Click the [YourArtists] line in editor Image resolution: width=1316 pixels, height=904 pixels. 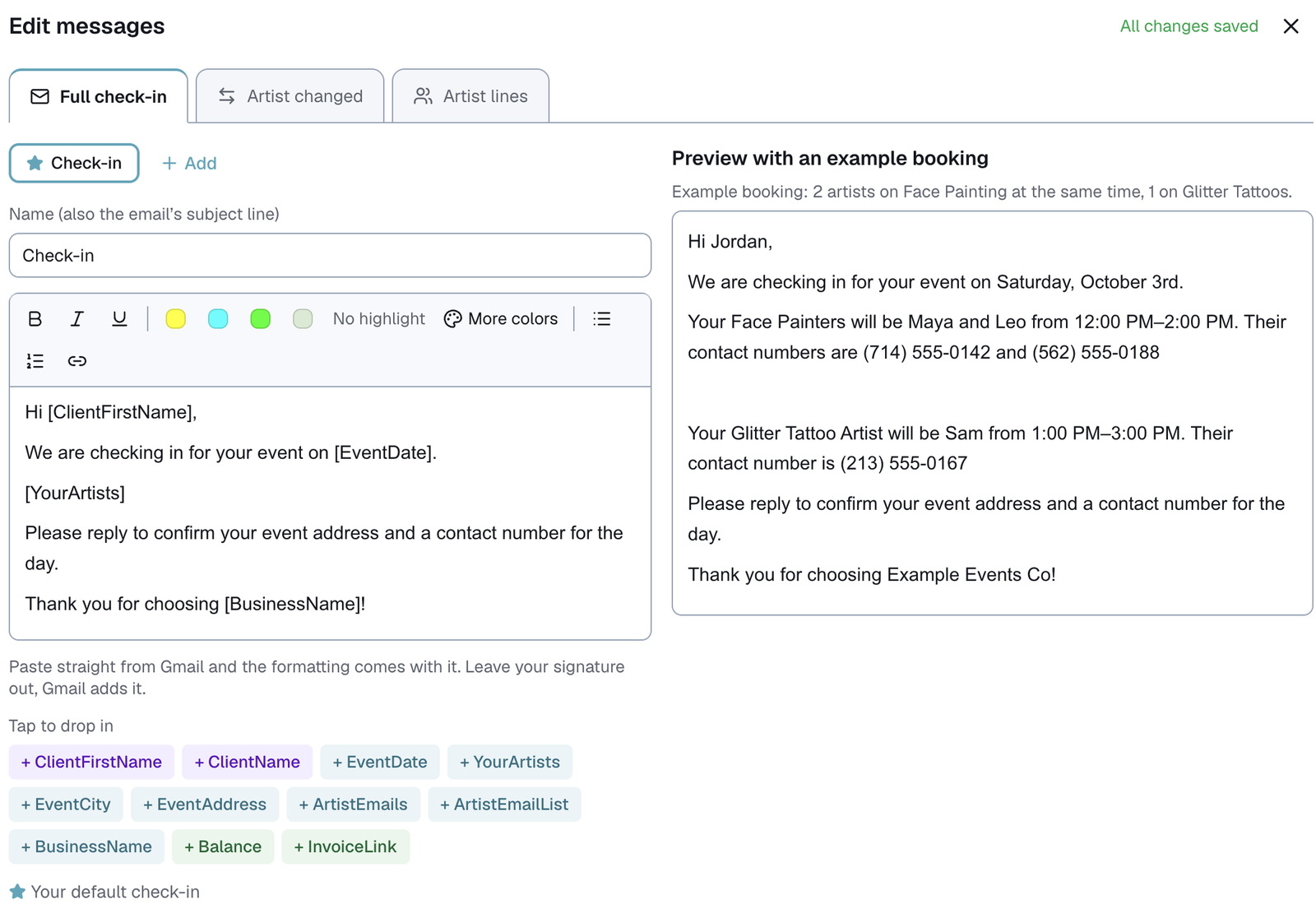point(75,493)
